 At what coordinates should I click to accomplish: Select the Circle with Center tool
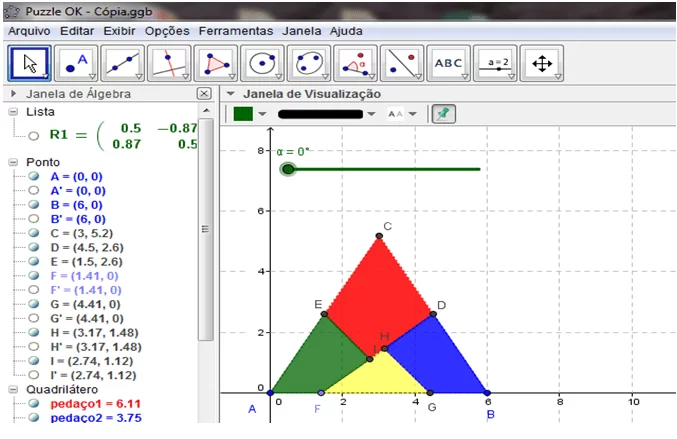click(x=263, y=63)
